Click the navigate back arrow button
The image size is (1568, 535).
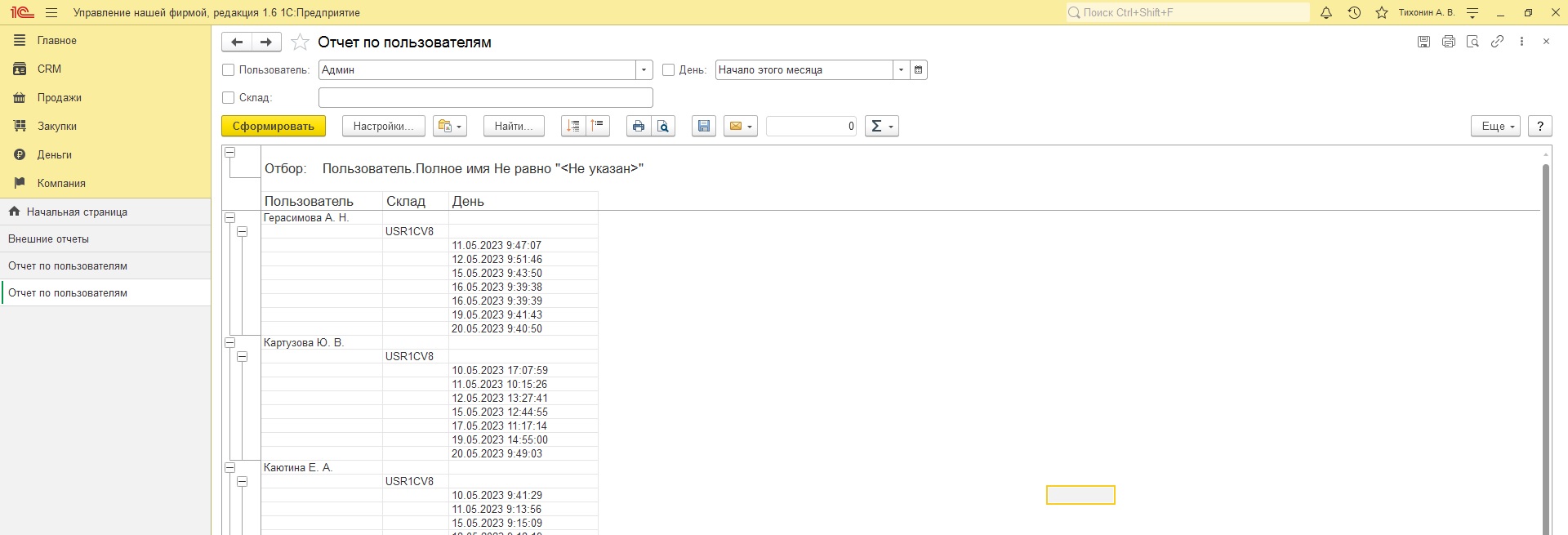(237, 42)
